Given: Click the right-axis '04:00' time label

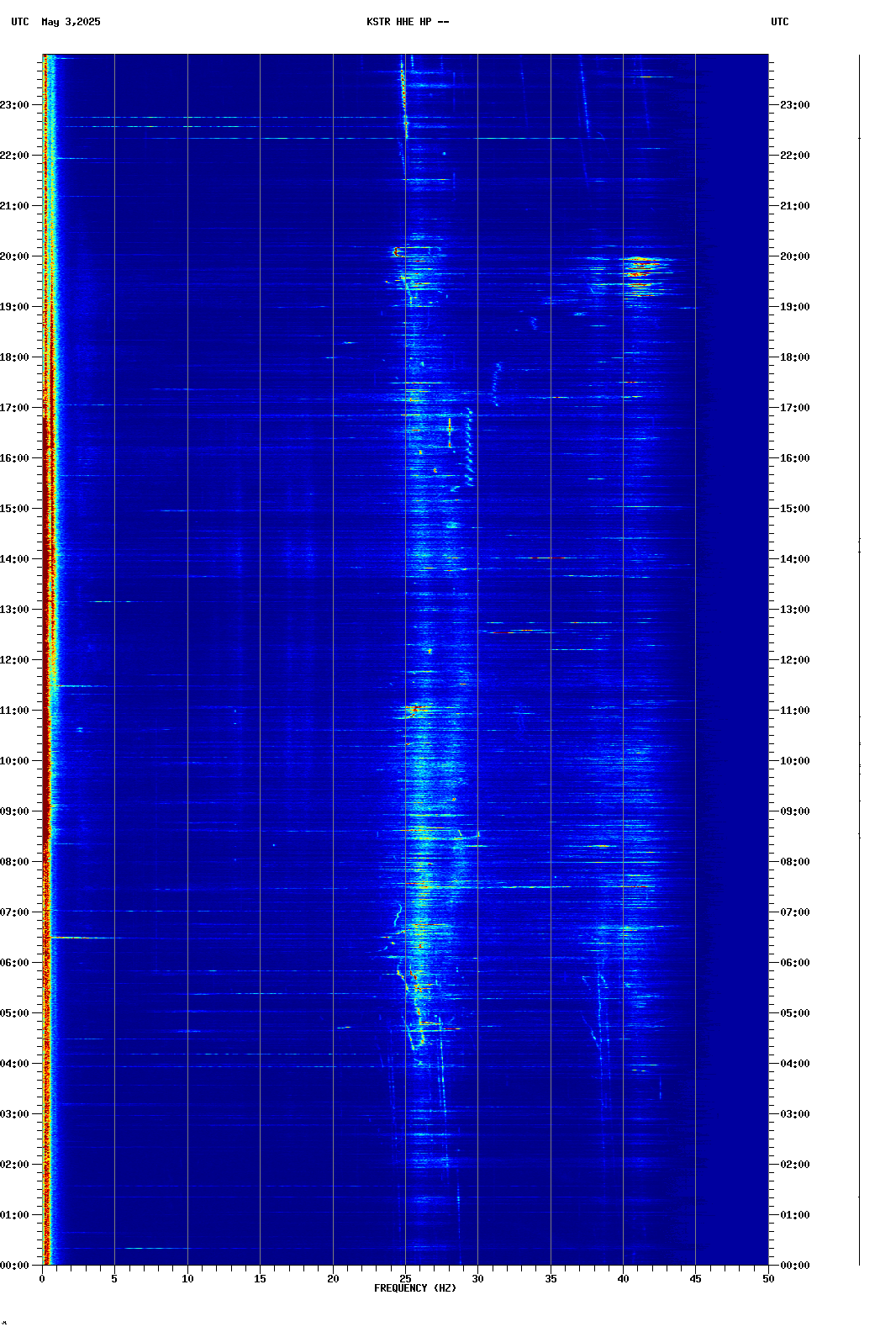Looking at the screenshot, I should [795, 1064].
